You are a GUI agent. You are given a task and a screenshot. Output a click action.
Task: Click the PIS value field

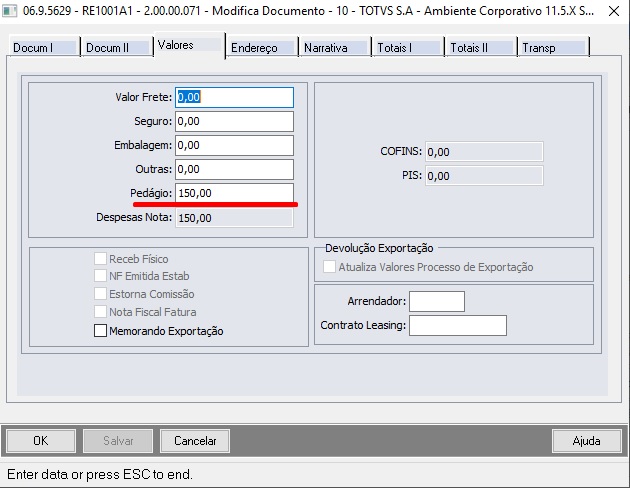484,176
